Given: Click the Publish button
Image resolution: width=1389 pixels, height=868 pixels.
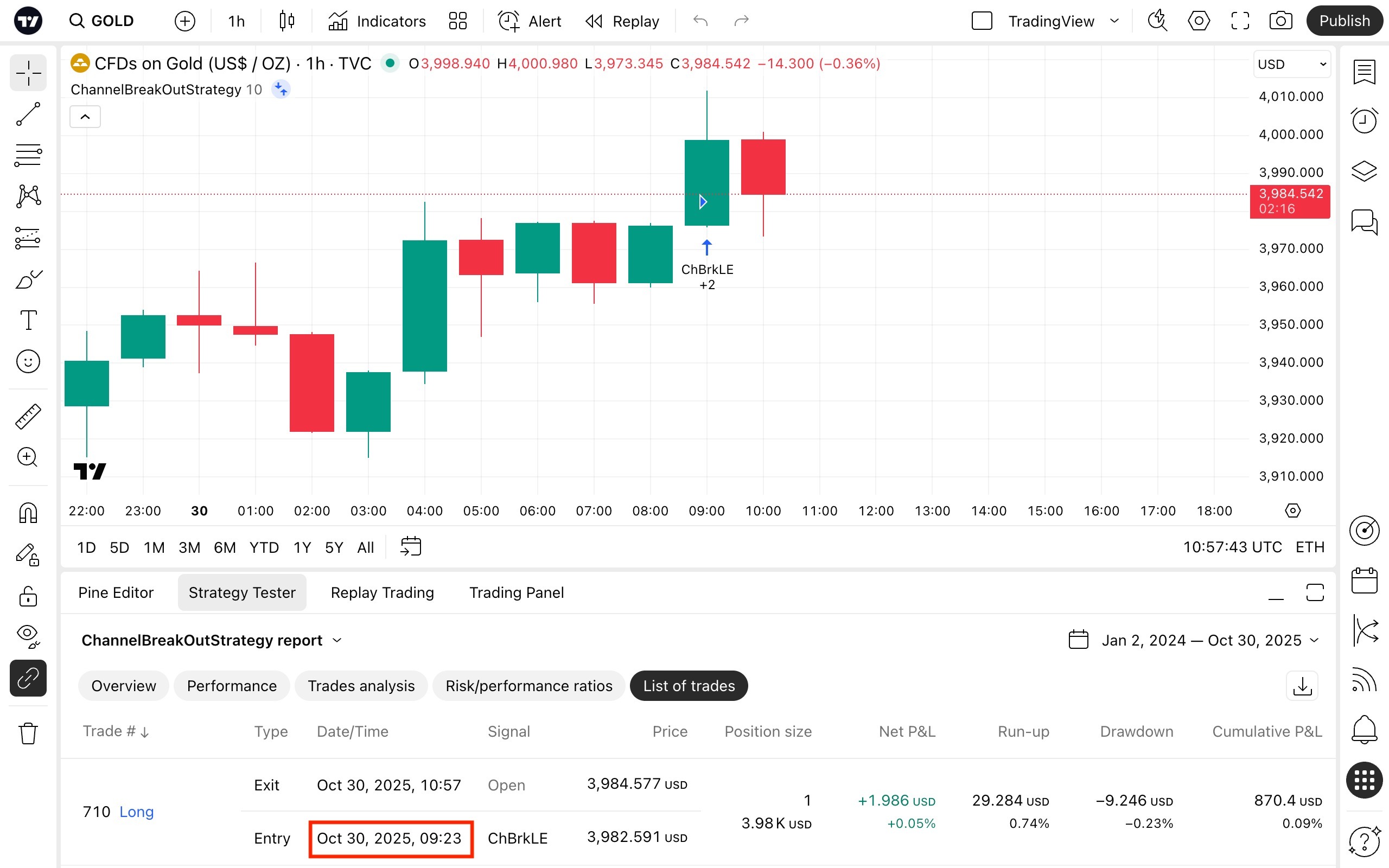Looking at the screenshot, I should [1343, 21].
